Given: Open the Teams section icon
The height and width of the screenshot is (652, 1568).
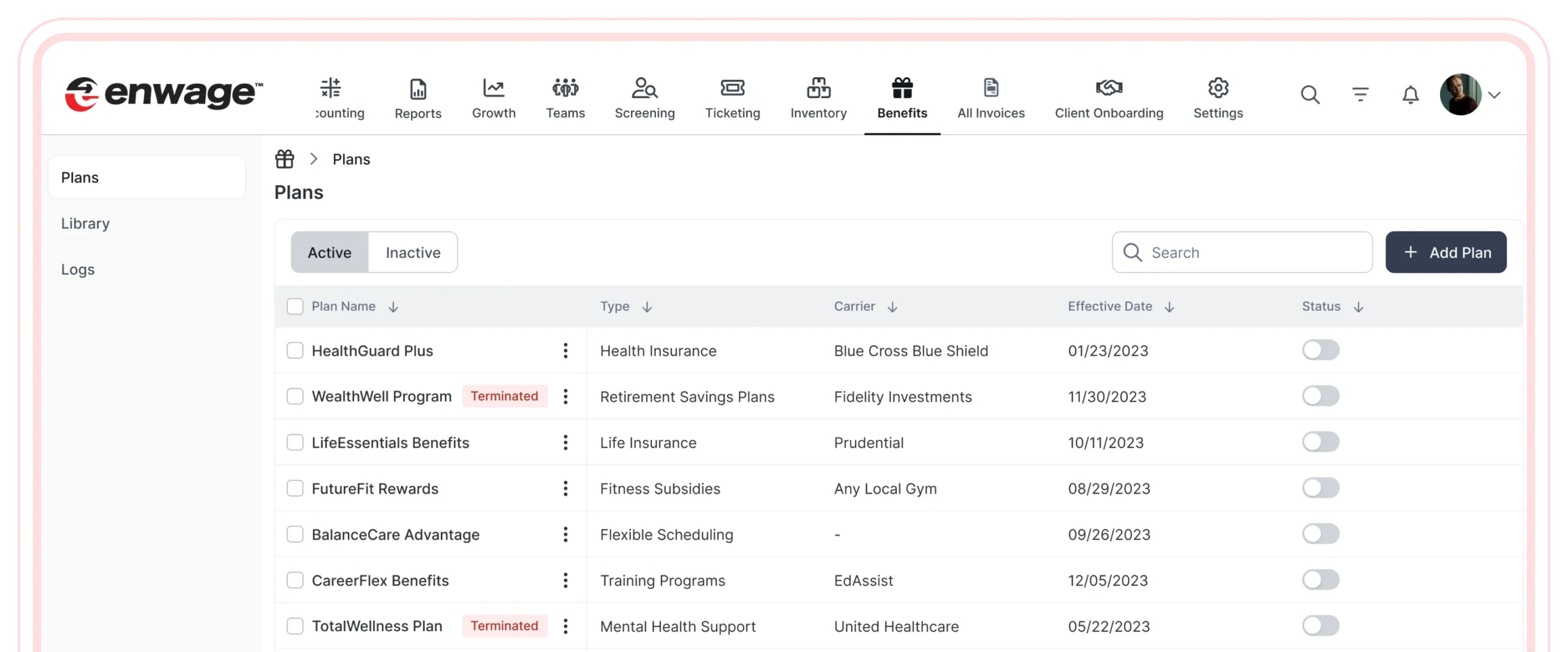Looking at the screenshot, I should [x=565, y=88].
